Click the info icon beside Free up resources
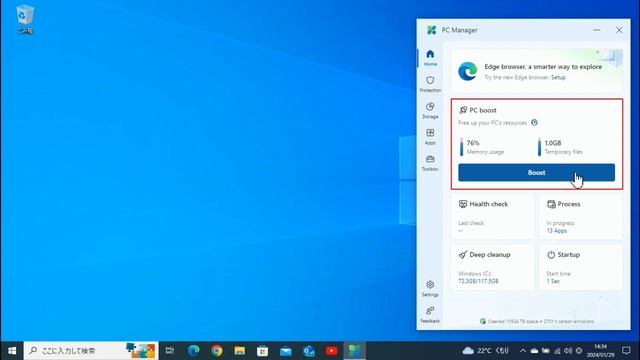 534,122
